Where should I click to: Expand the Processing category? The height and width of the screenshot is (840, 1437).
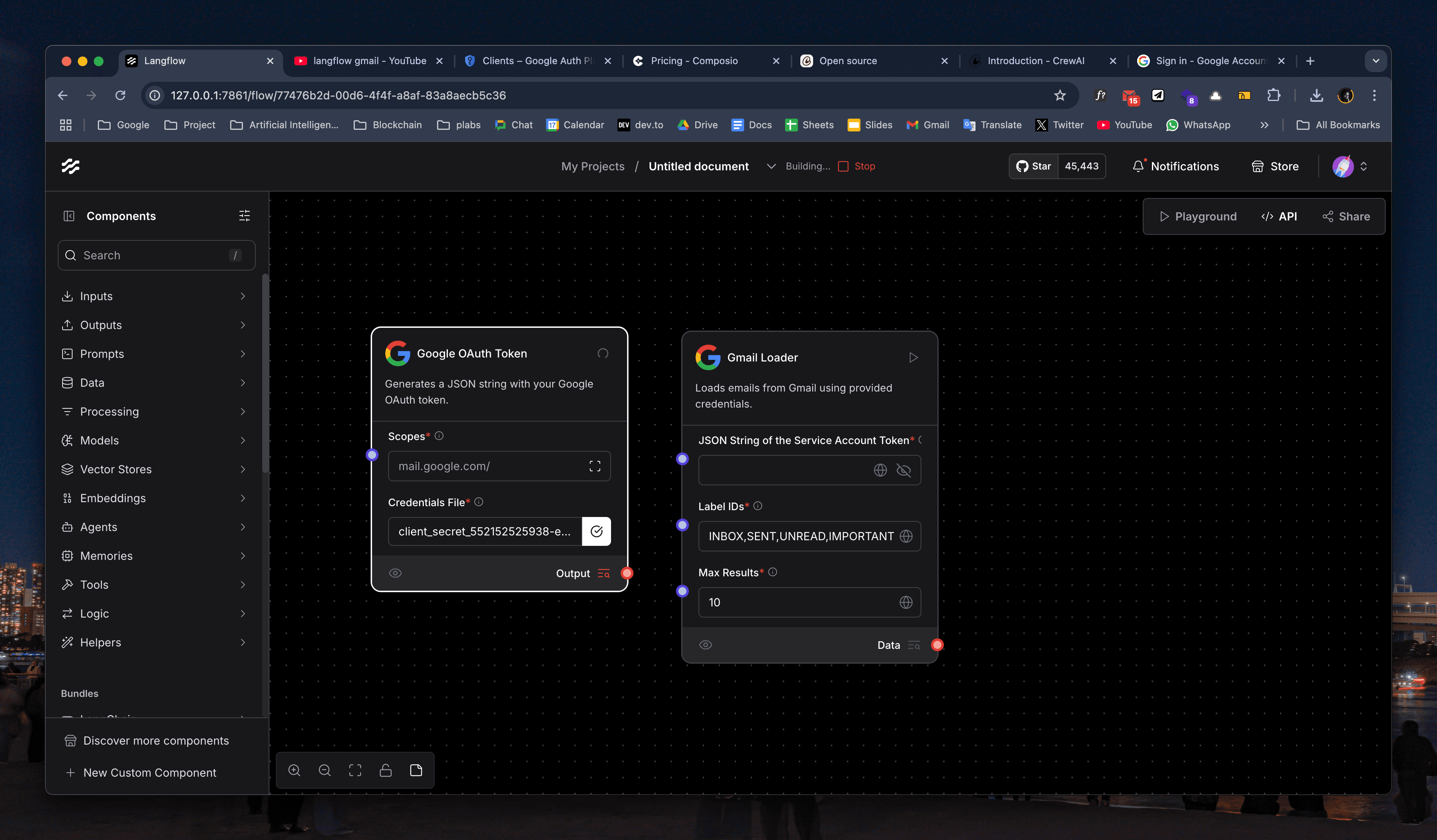(154, 412)
